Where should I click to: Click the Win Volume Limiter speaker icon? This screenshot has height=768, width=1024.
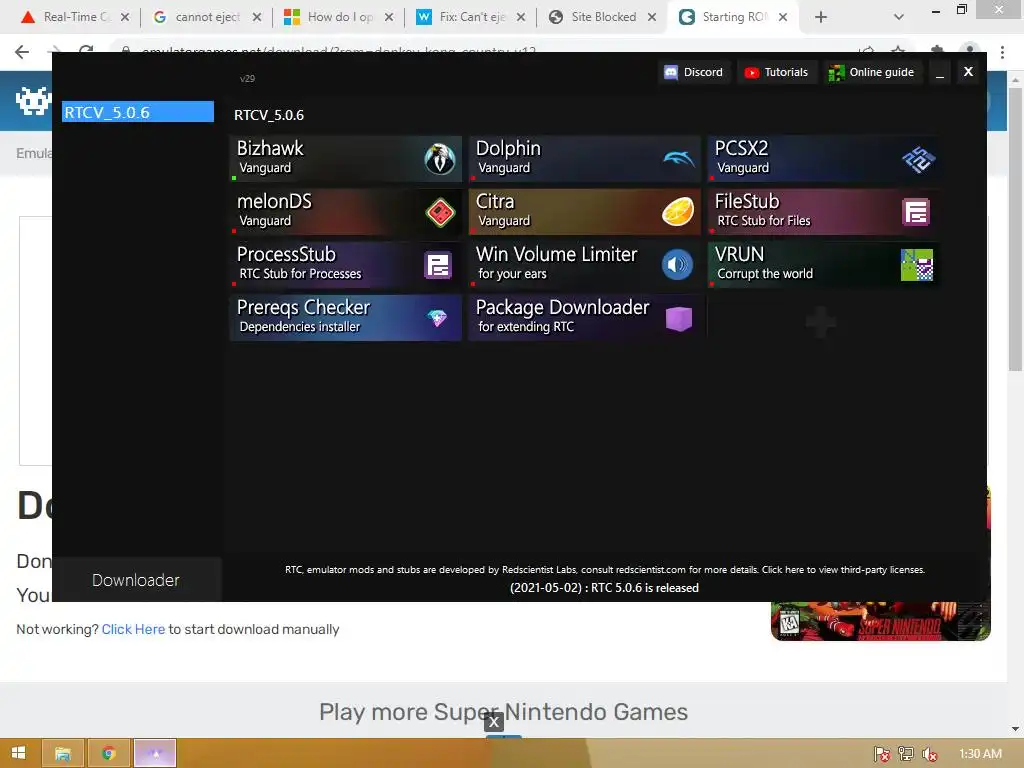677,264
